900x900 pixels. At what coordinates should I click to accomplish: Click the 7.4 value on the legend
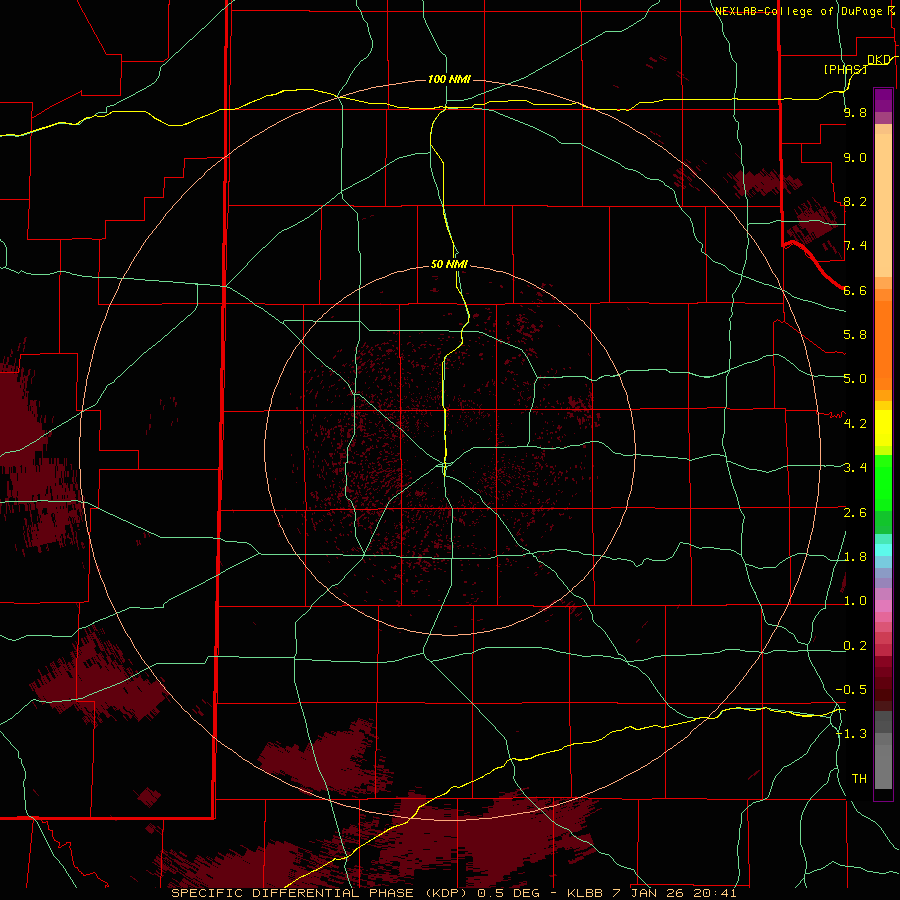[x=855, y=246]
